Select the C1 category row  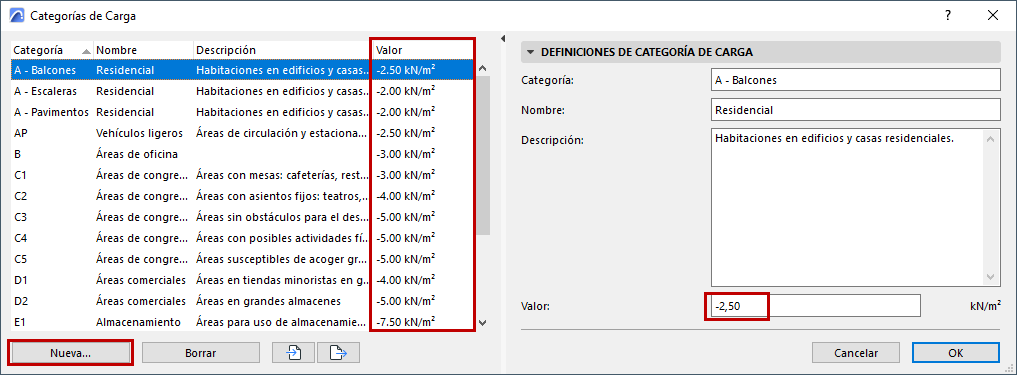pyautogui.click(x=243, y=175)
